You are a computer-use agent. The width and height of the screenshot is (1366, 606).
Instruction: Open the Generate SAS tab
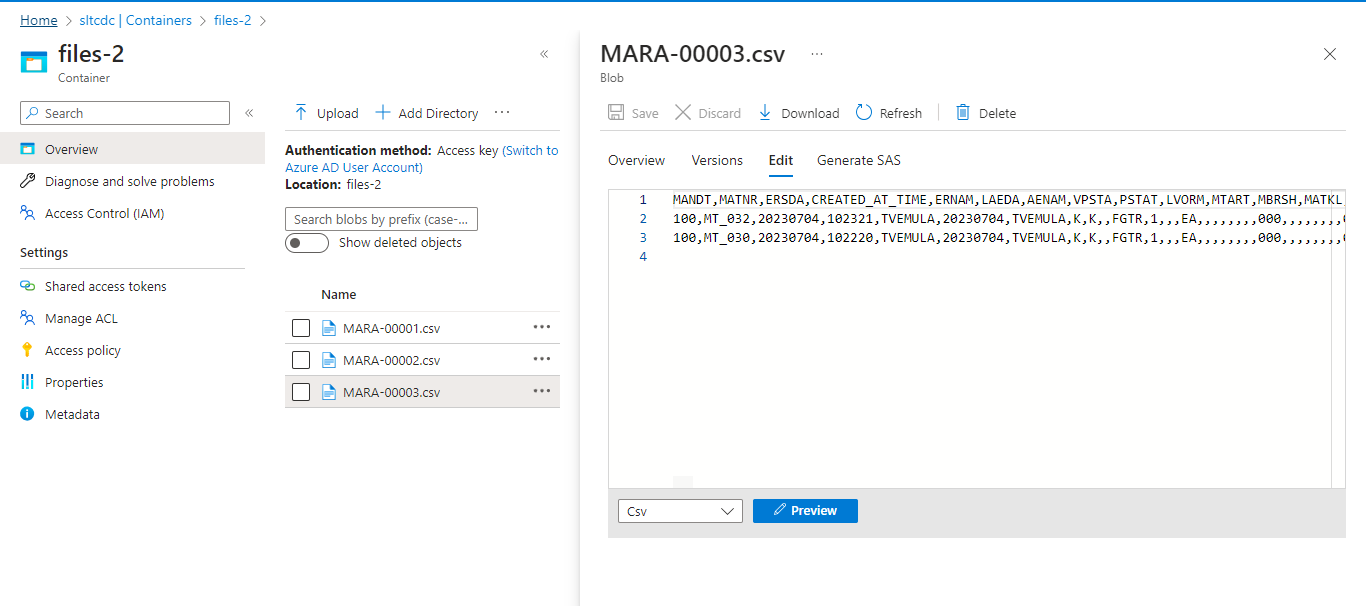pyautogui.click(x=858, y=160)
